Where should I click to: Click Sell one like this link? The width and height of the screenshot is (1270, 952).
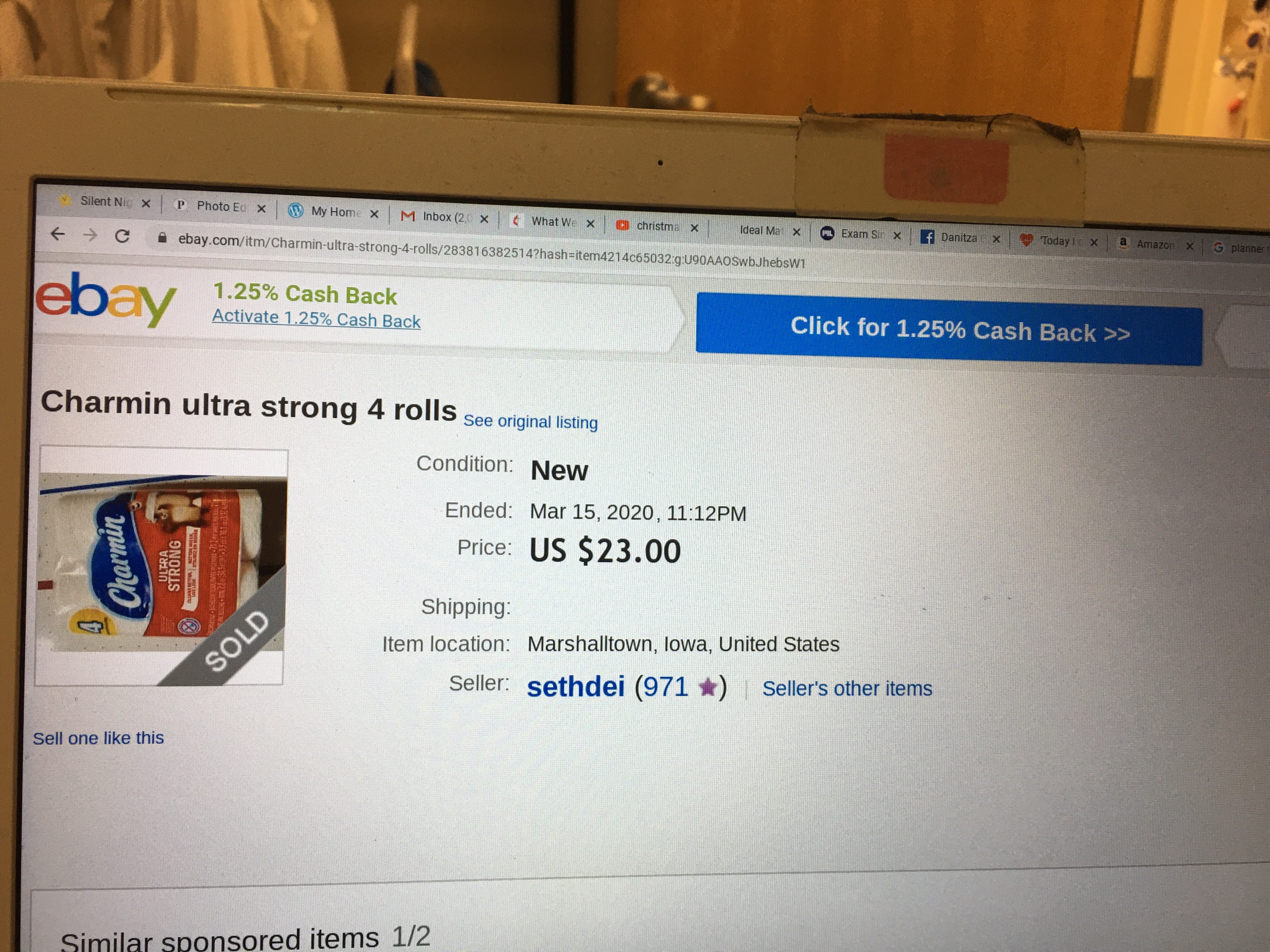(x=98, y=737)
